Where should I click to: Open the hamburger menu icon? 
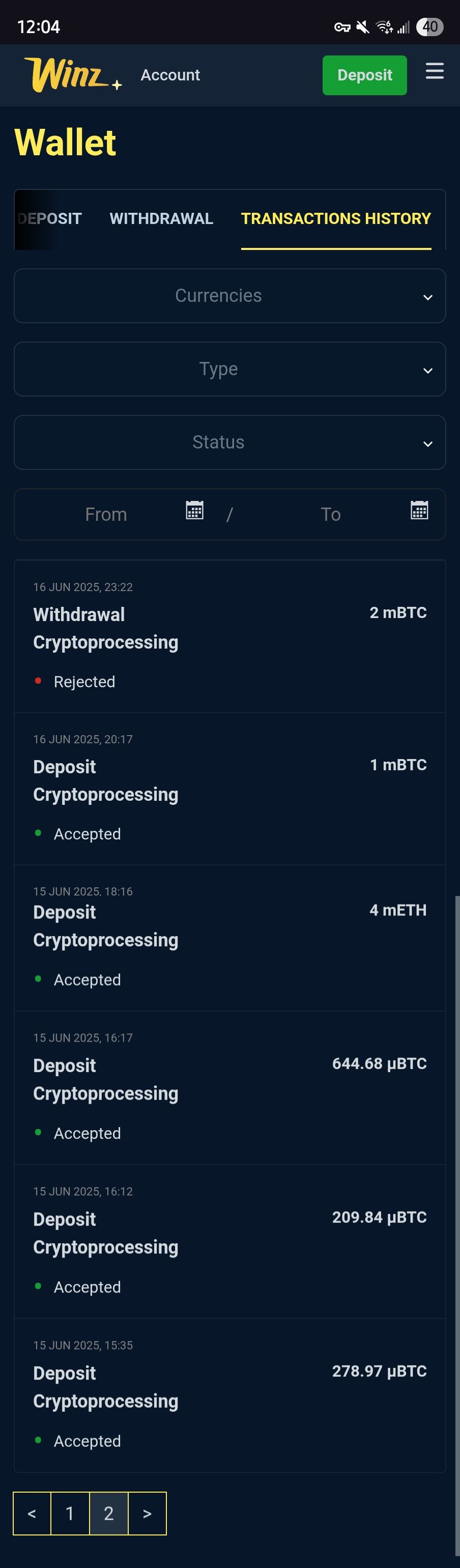[434, 72]
